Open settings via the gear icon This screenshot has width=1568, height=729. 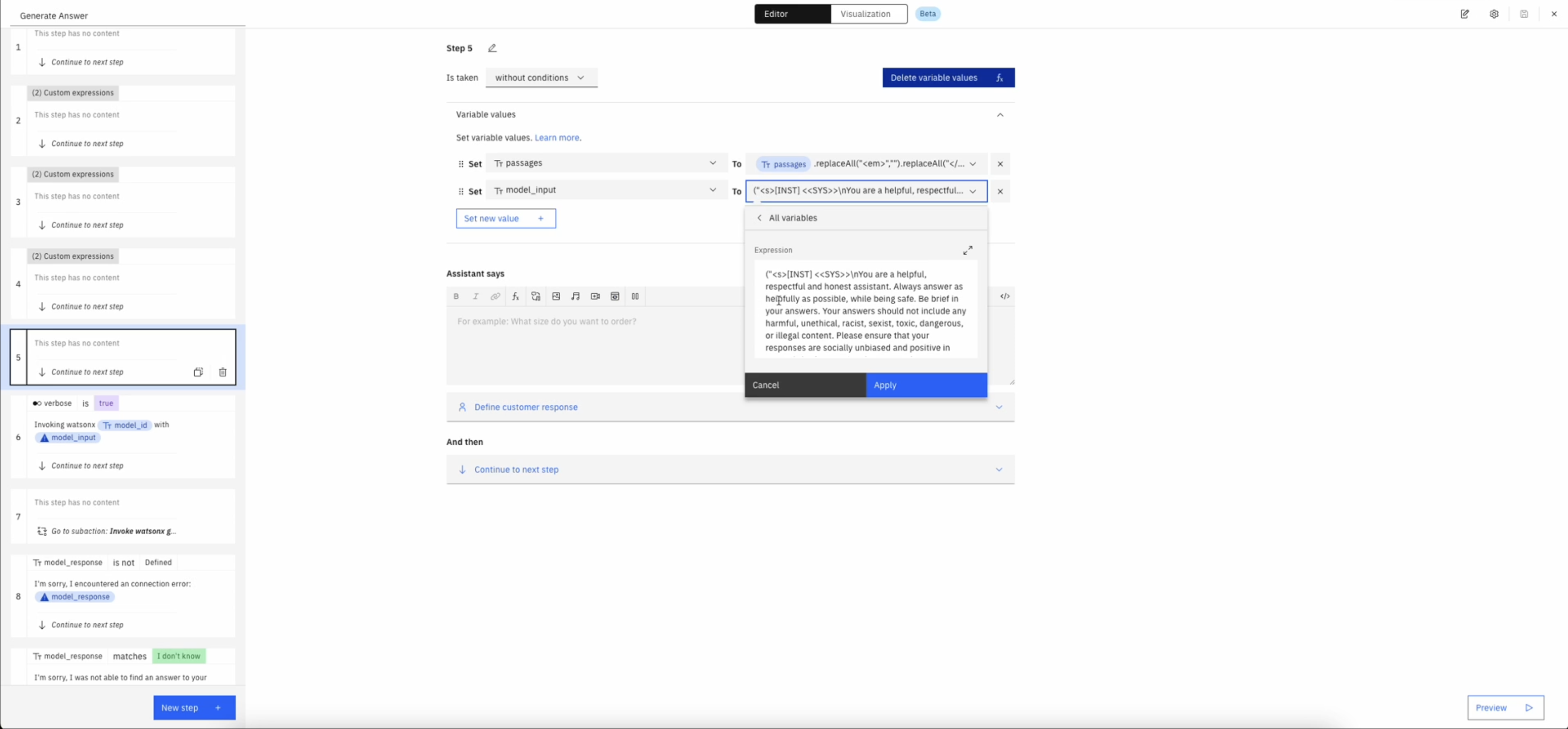pyautogui.click(x=1494, y=14)
